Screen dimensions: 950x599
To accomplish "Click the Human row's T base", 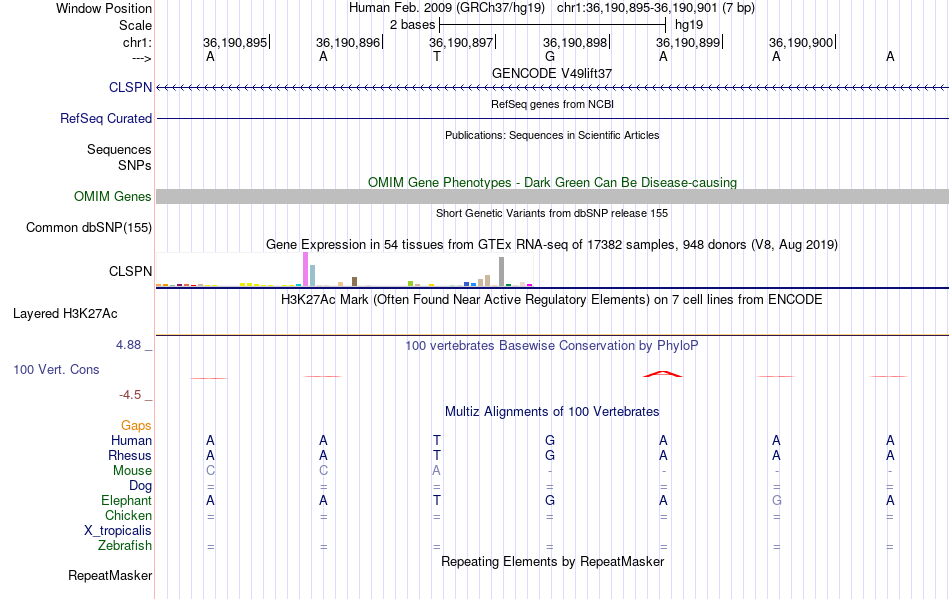I will pyautogui.click(x=437, y=440).
